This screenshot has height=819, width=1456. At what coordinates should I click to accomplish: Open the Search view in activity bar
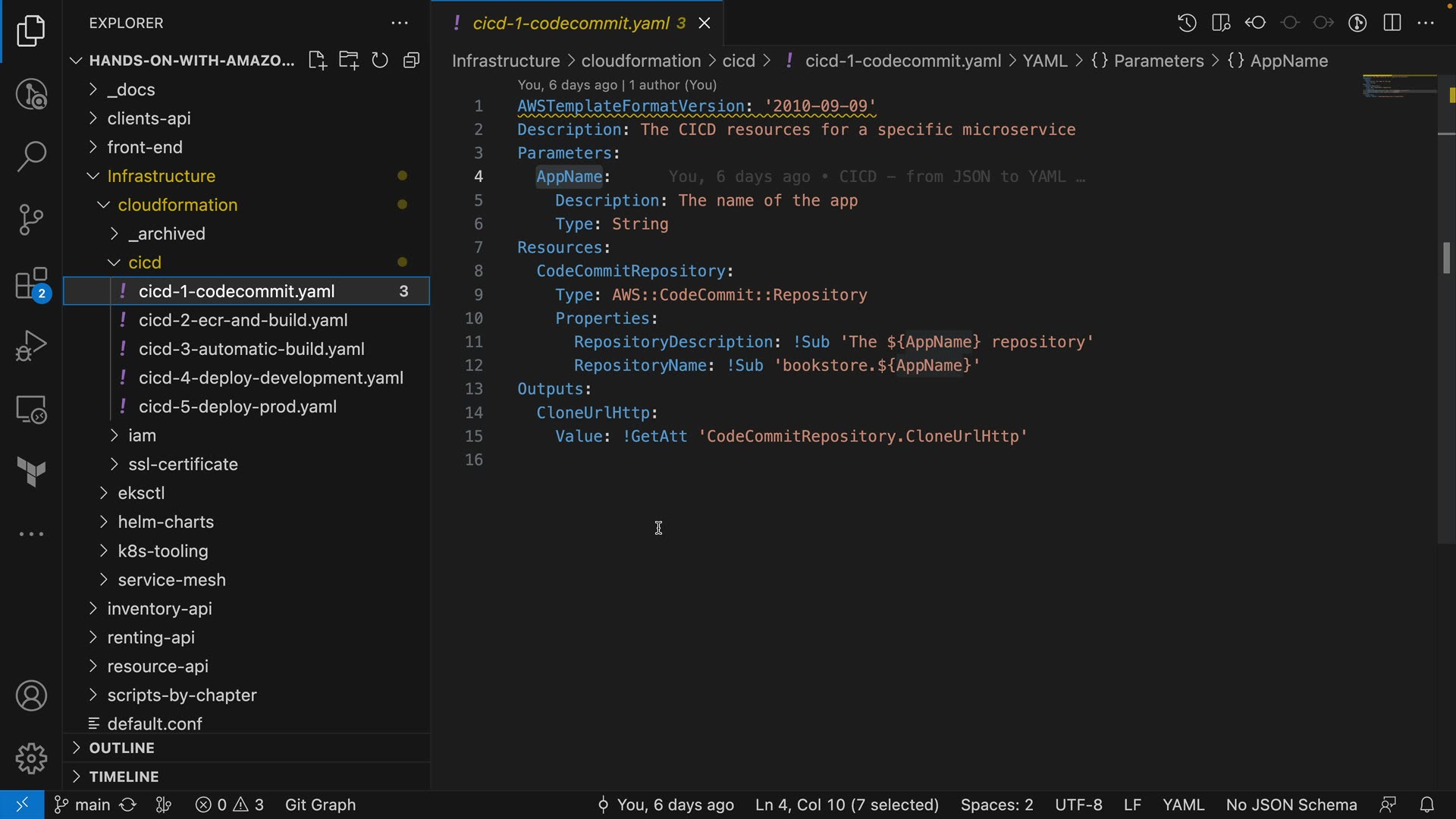tap(31, 157)
